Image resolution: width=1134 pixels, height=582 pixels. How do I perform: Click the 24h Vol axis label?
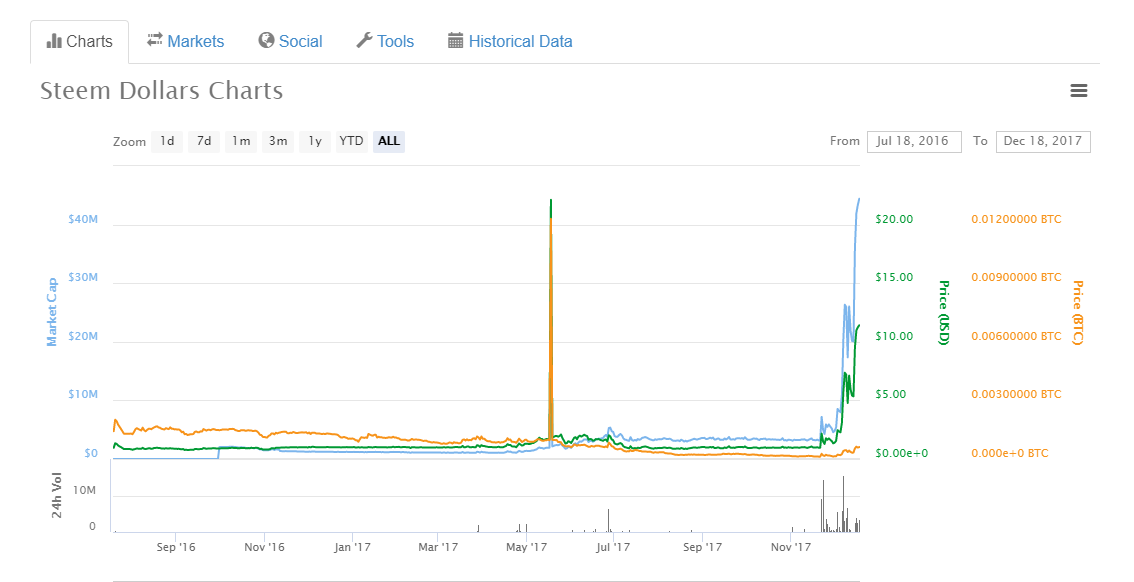[x=57, y=495]
